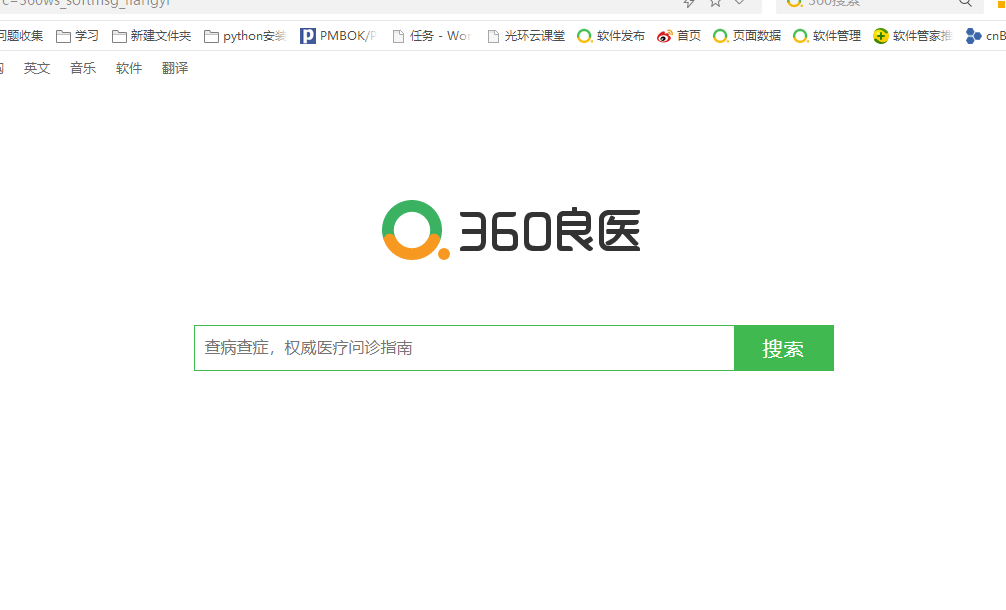
Task: Focus the medical search input field
Action: (464, 348)
